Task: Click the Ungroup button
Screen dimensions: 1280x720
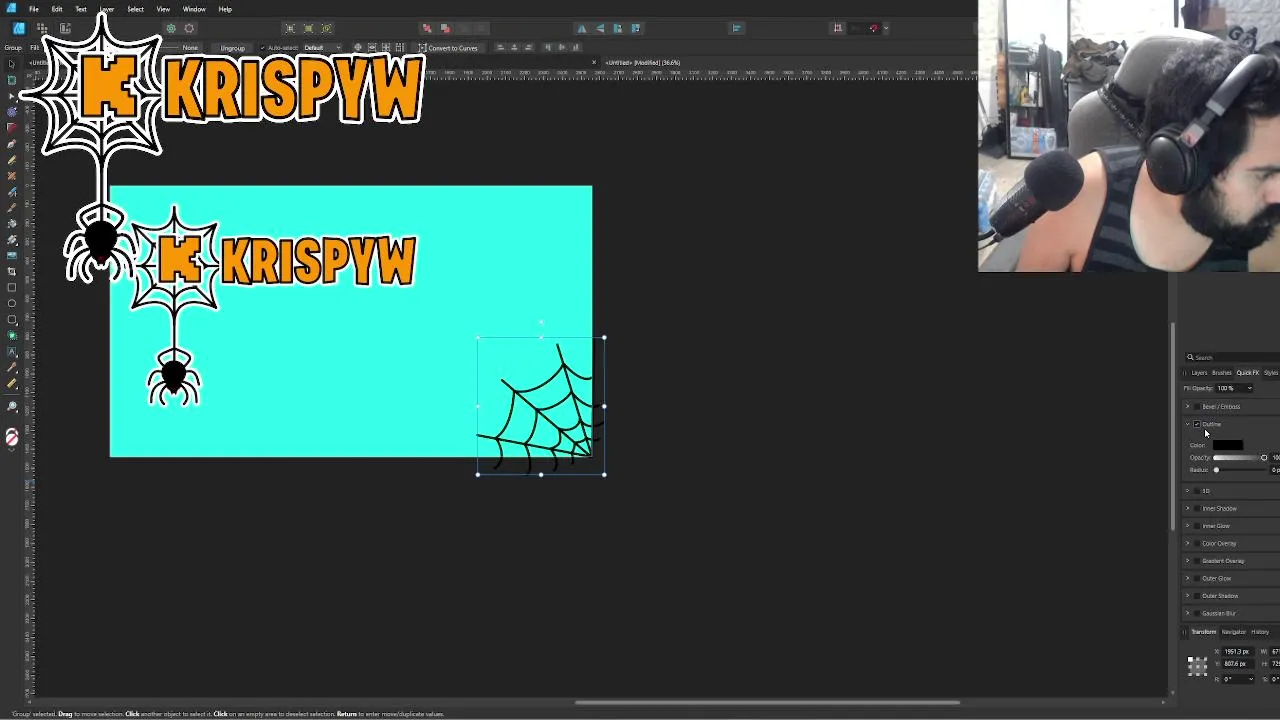Action: (232, 48)
